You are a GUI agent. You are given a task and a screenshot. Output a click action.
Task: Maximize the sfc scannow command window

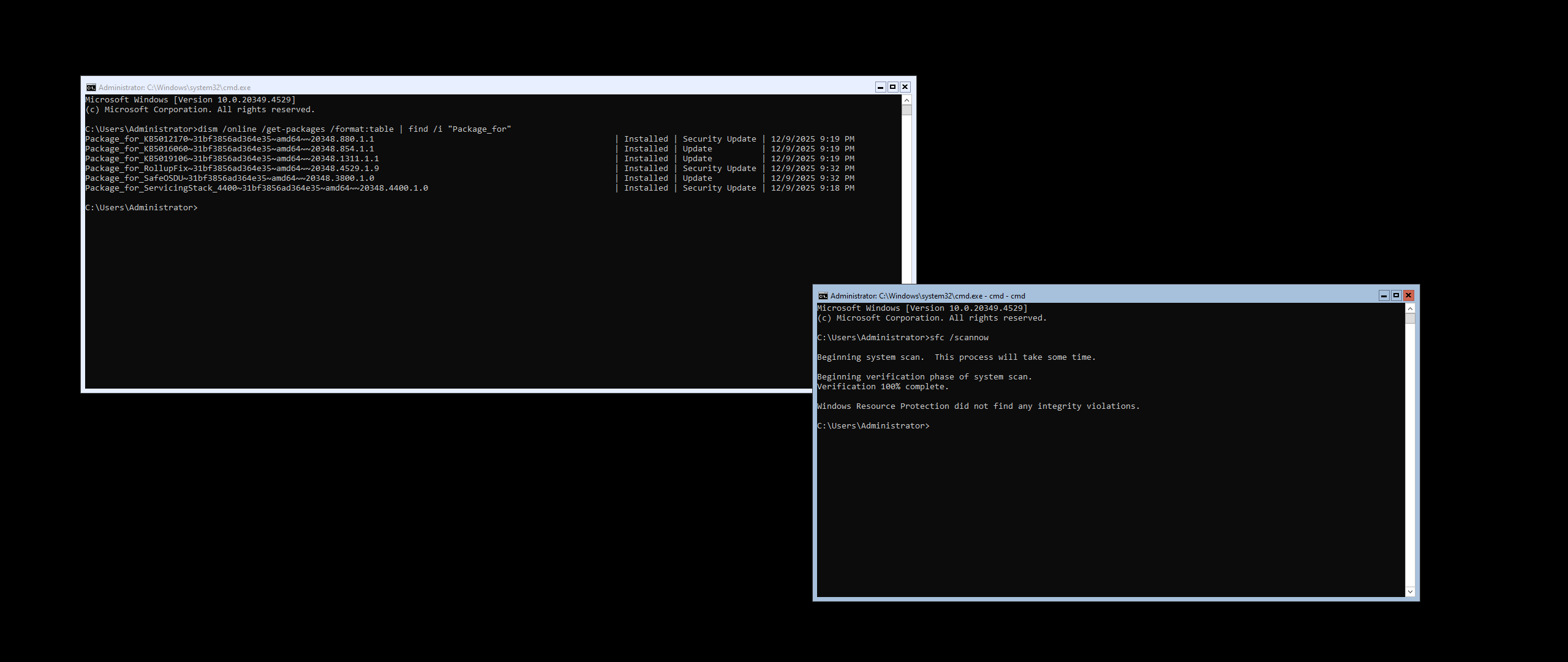(1396, 295)
